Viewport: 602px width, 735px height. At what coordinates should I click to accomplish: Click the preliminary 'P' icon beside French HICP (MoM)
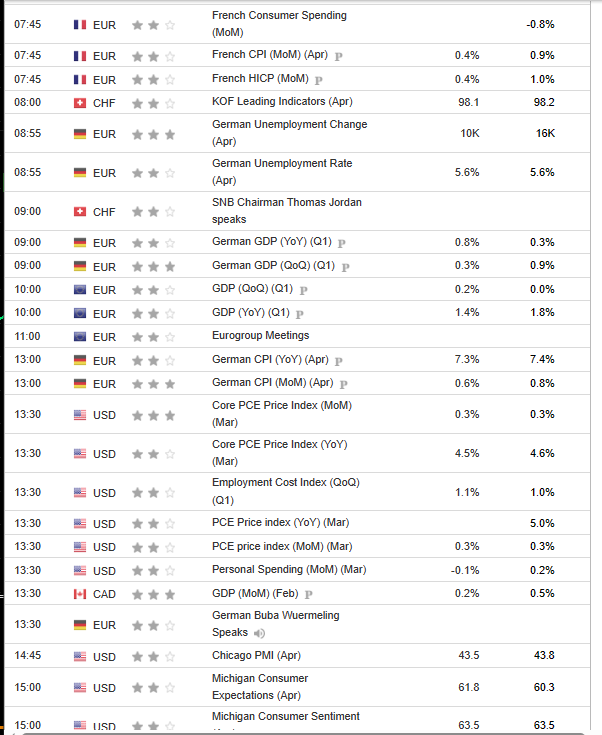pyautogui.click(x=319, y=80)
